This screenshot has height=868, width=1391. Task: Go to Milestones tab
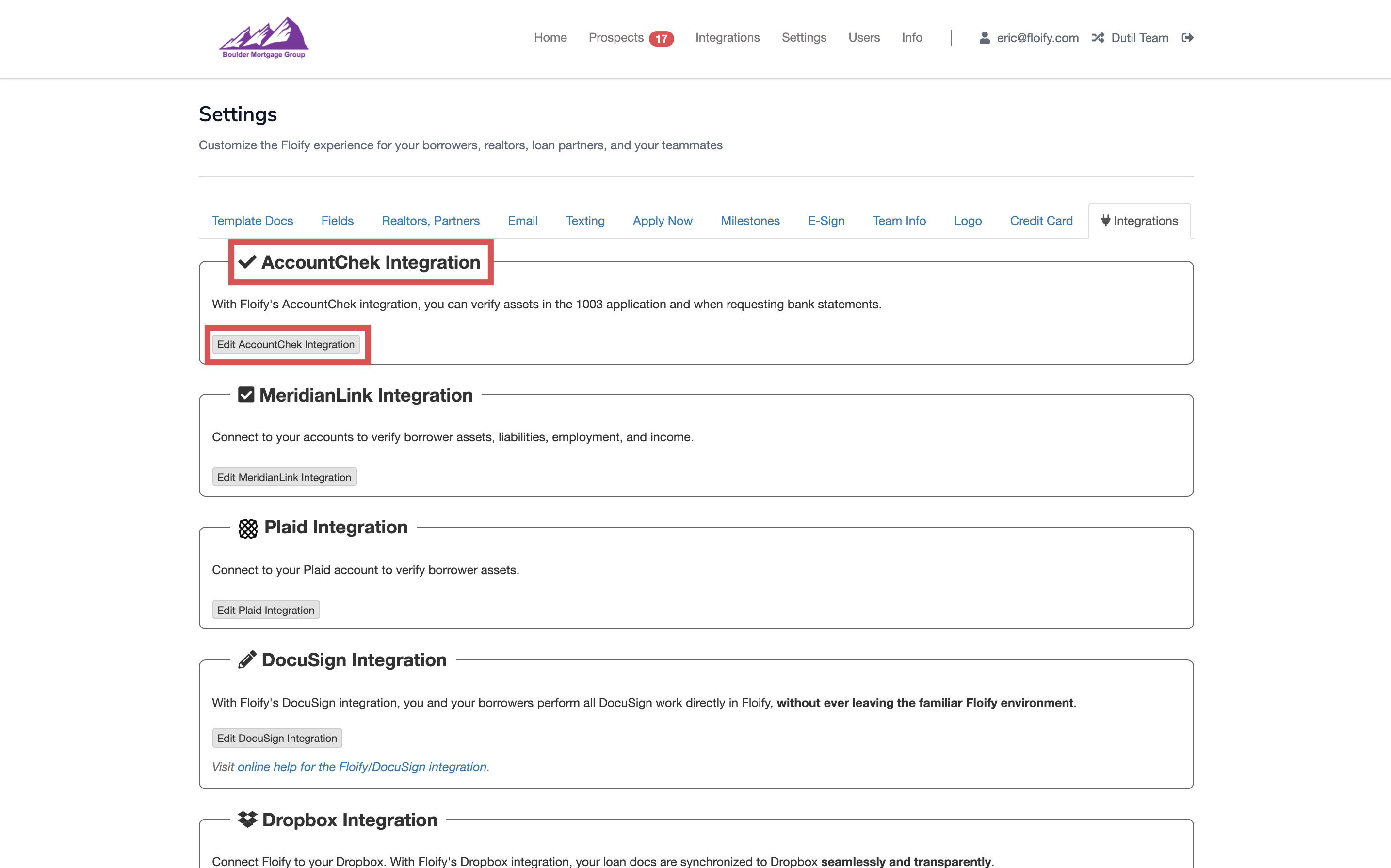750,221
